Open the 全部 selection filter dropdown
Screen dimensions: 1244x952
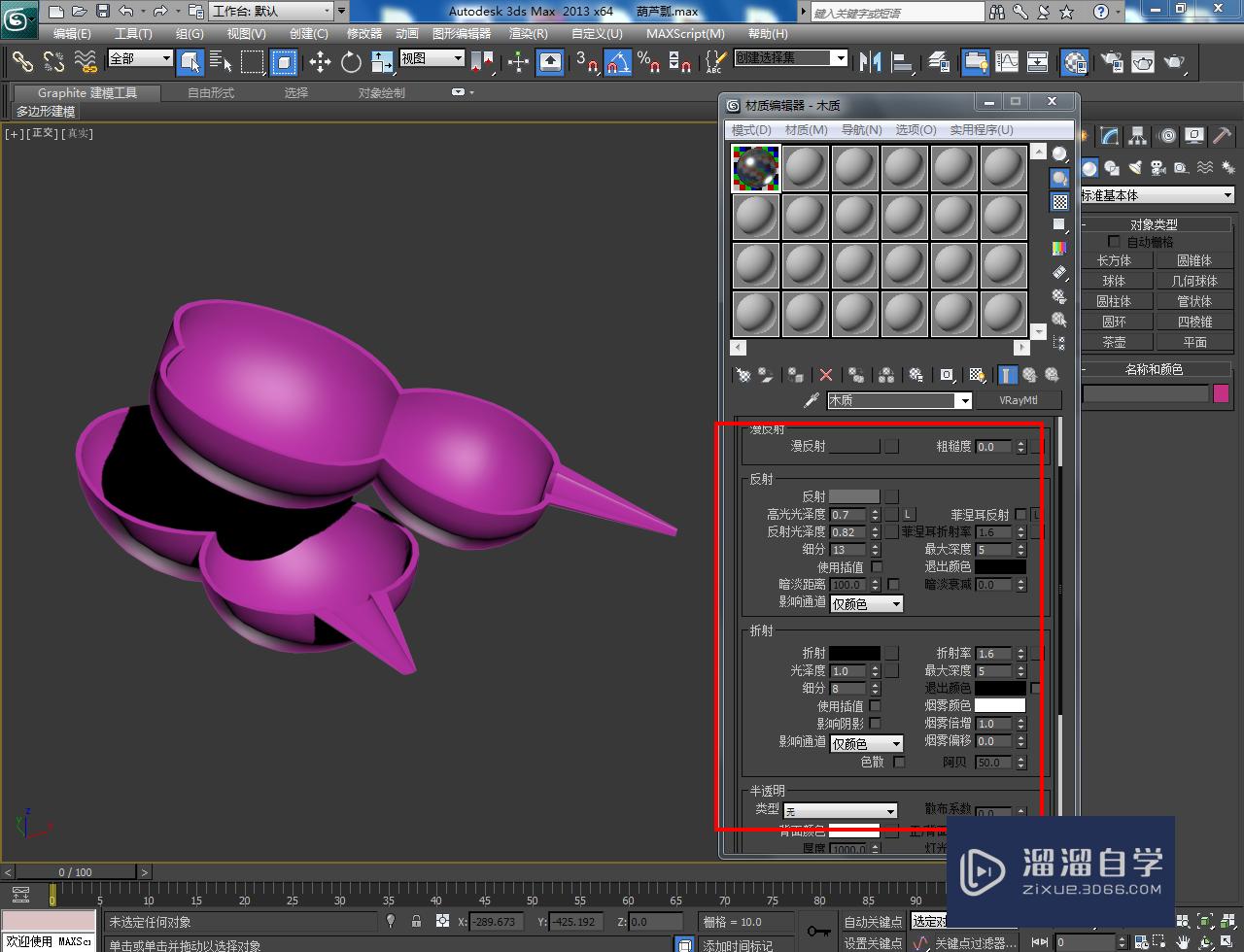pyautogui.click(x=139, y=58)
